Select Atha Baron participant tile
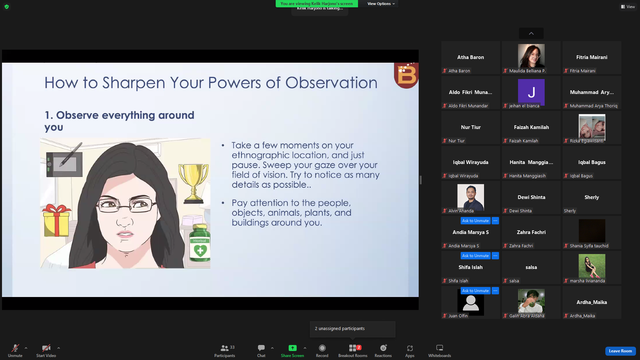640x360 pixels. point(471,58)
